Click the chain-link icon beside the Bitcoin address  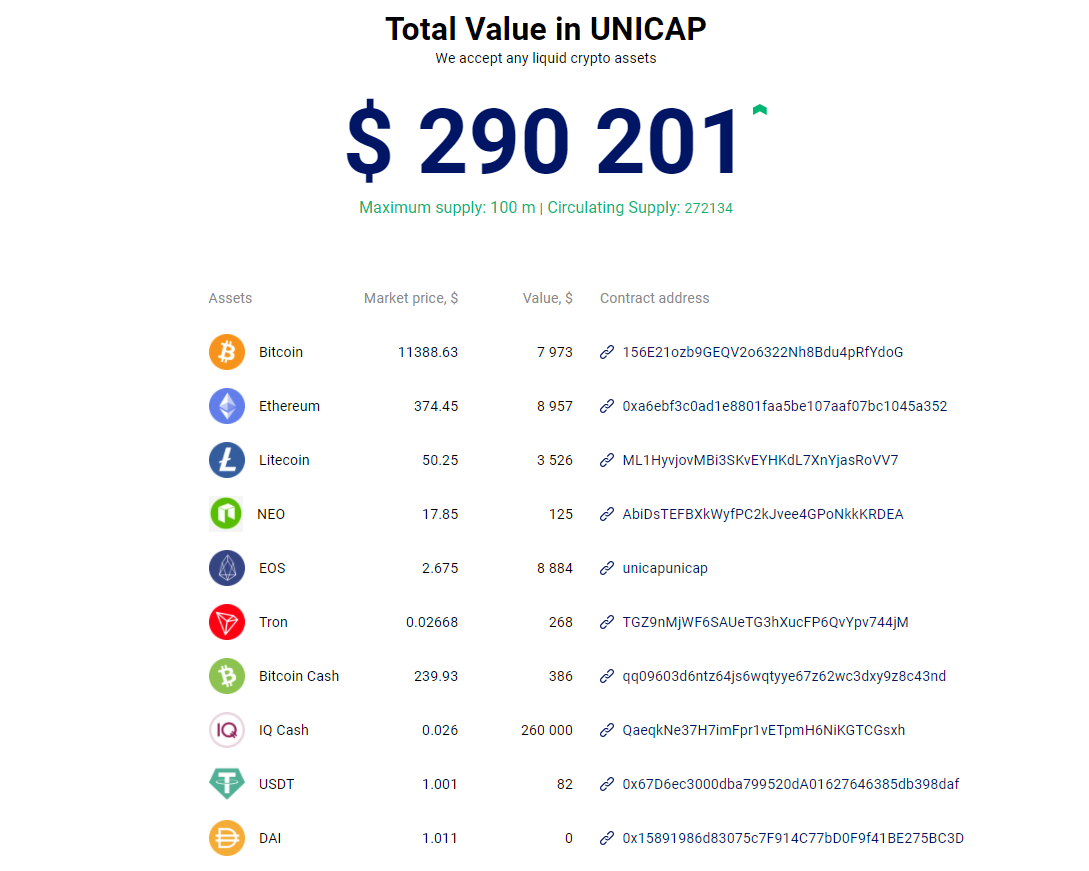(607, 352)
